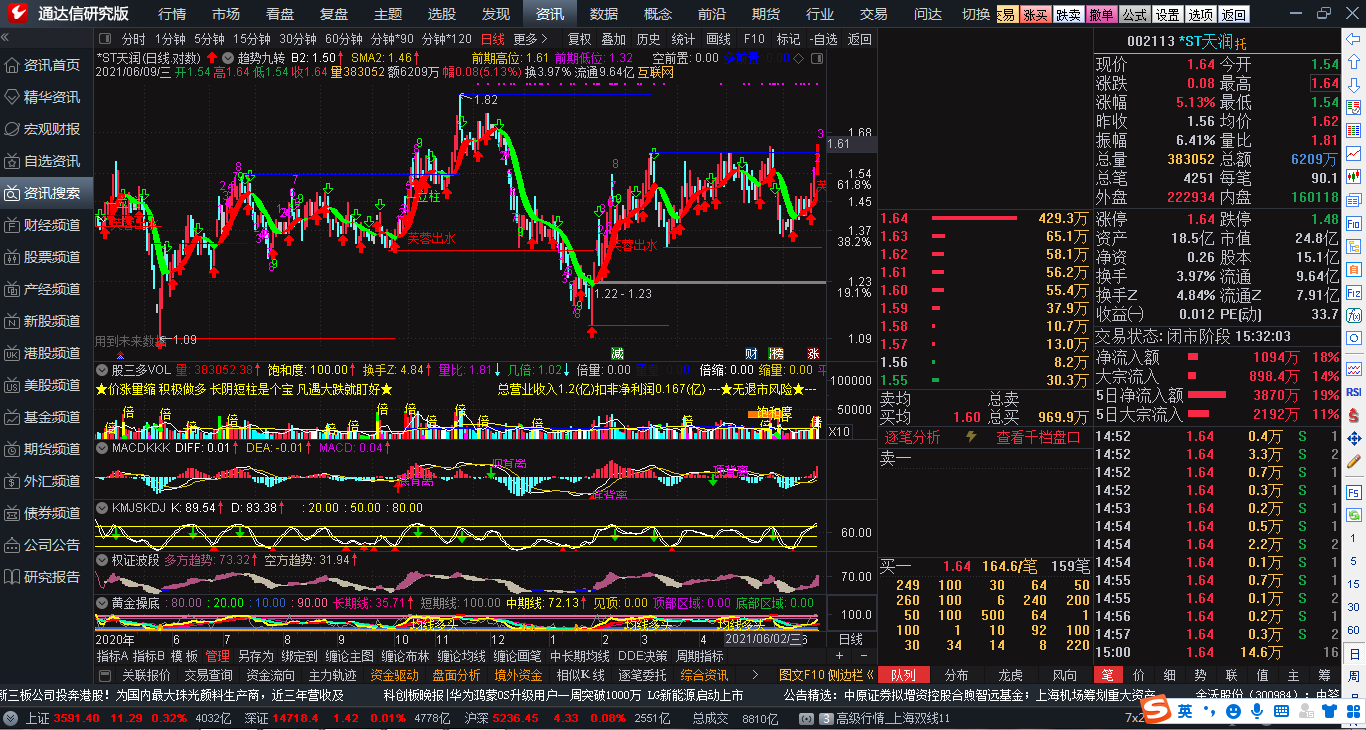Toggle 筹 view in tick panel

1325,675
